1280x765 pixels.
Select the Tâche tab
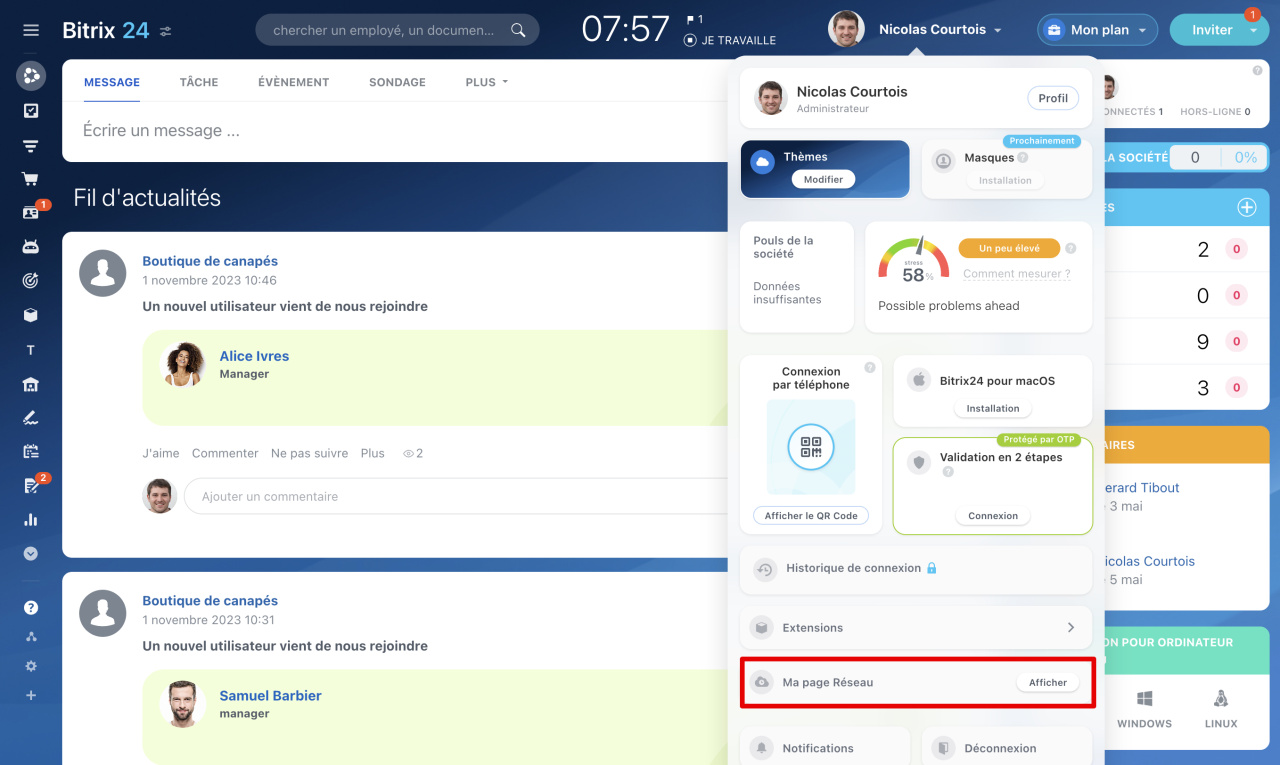[199, 82]
